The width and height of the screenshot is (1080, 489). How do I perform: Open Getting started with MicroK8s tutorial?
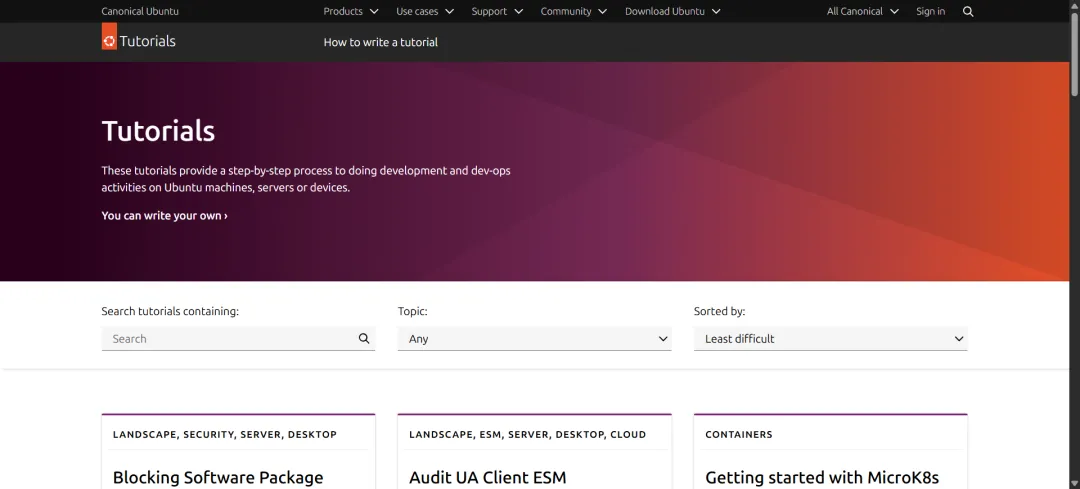coord(822,477)
